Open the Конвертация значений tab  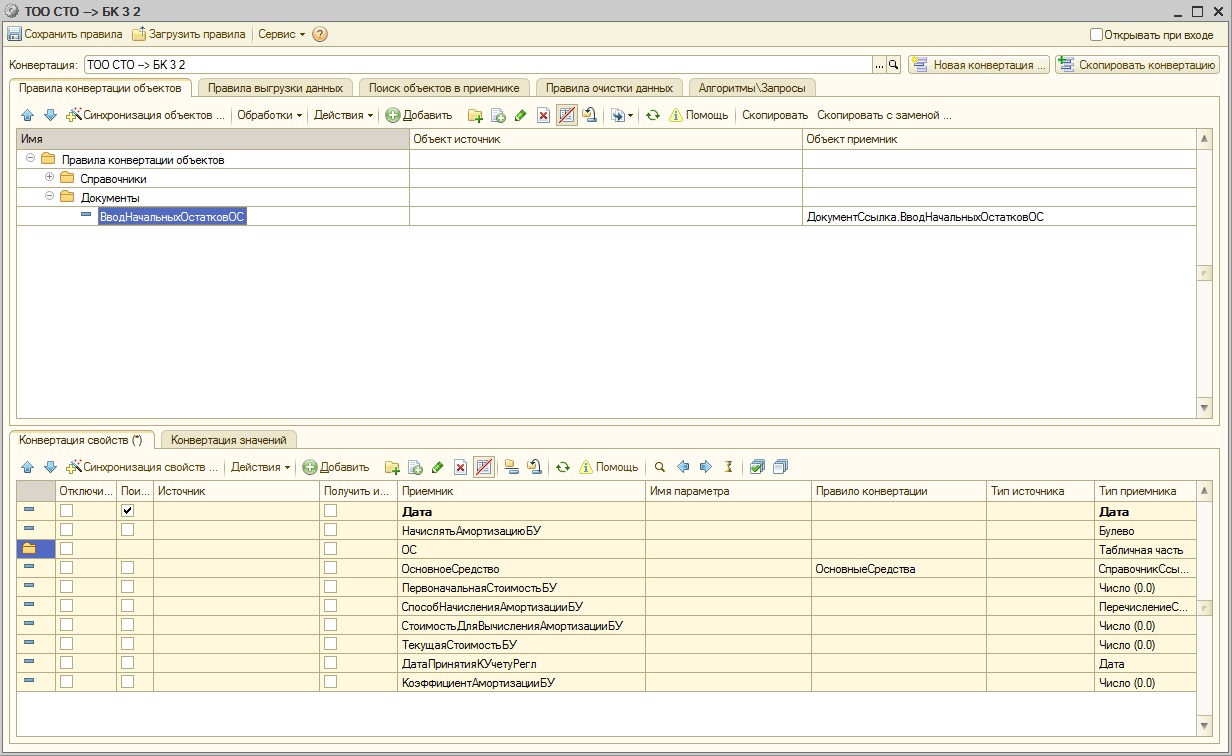point(228,440)
